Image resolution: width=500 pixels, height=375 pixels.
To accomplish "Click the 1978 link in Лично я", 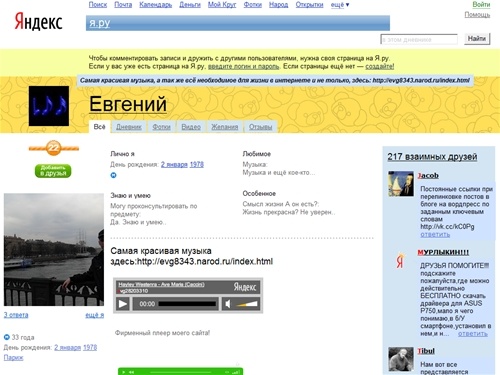I will 197,164.
